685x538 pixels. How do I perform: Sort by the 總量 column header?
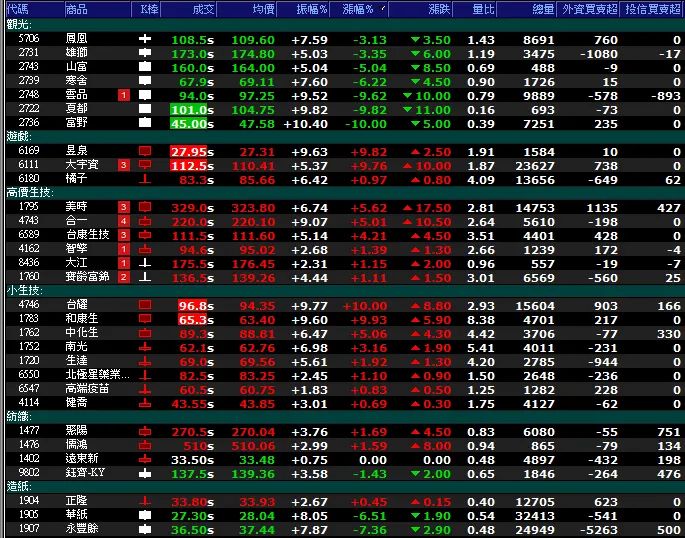coord(526,9)
